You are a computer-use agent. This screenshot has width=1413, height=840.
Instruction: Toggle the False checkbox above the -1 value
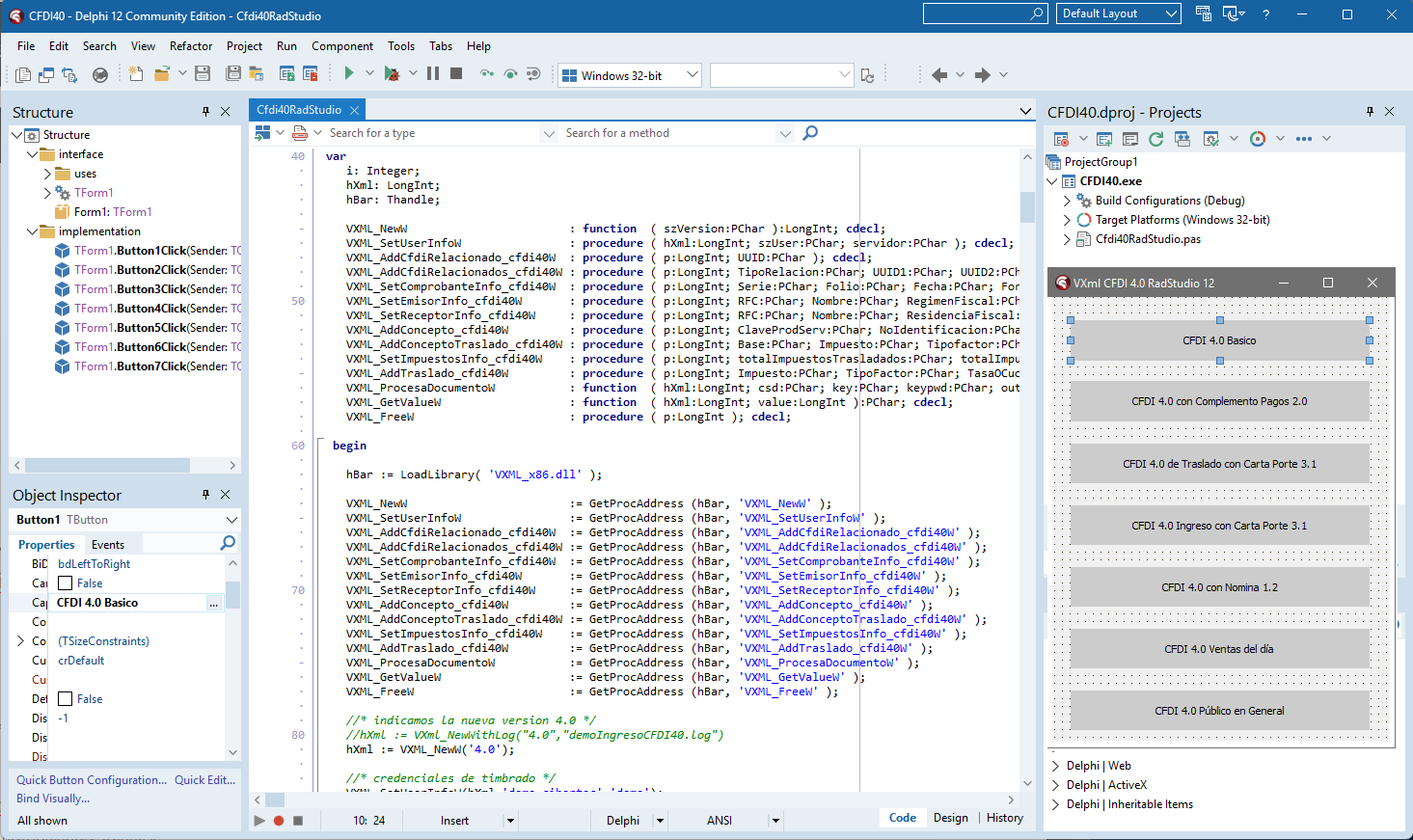pos(66,699)
